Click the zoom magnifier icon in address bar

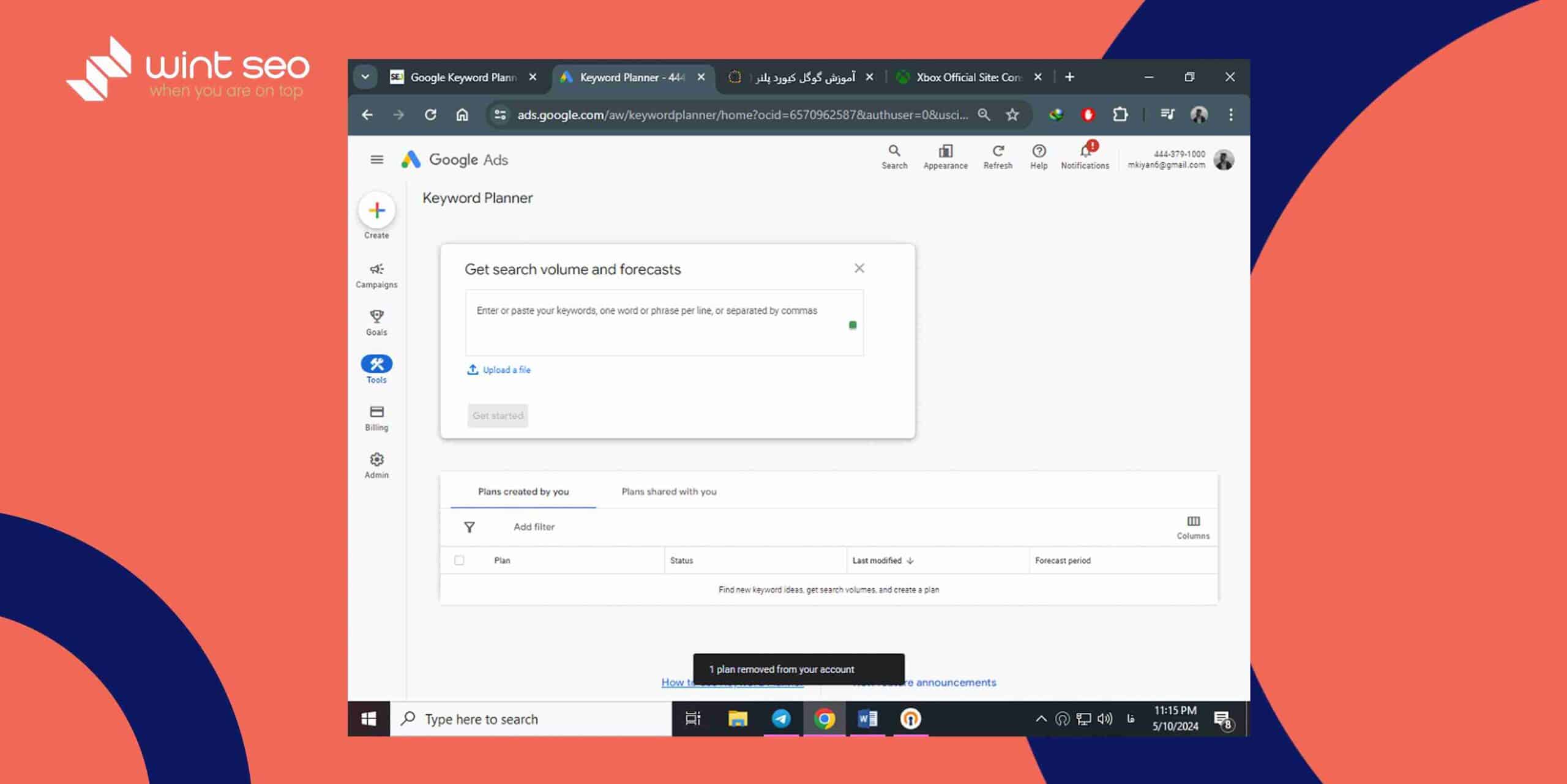pos(984,114)
